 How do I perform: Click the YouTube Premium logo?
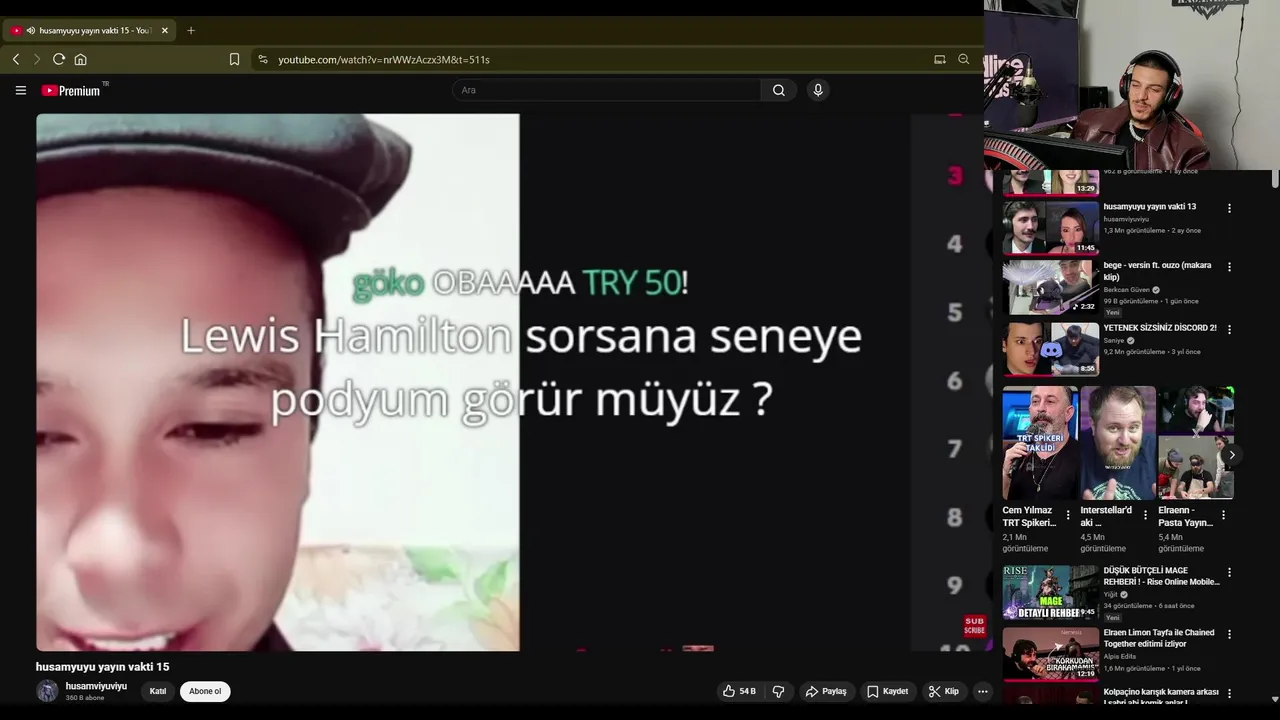point(72,90)
